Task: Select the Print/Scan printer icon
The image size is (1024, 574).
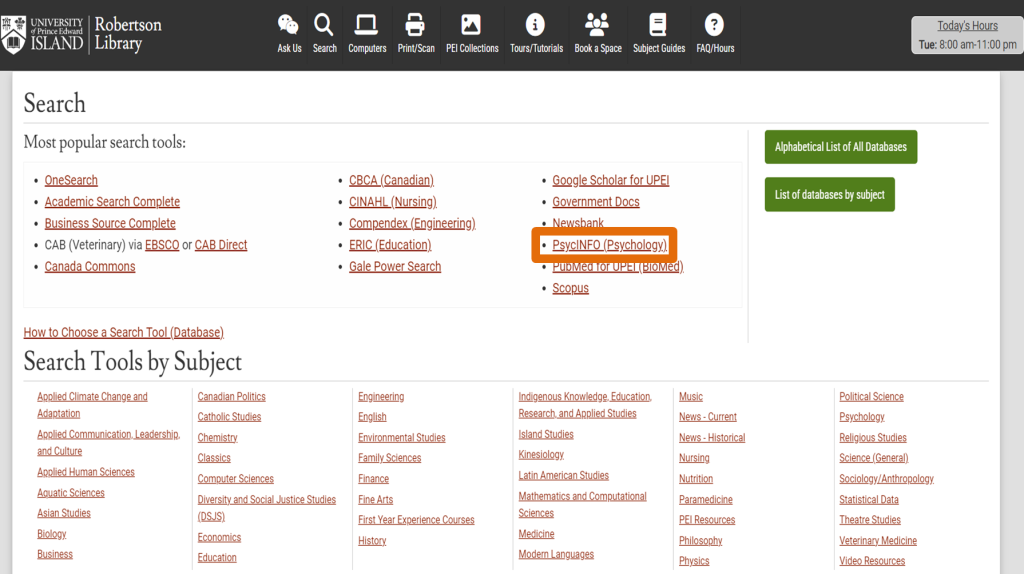Action: point(416,26)
